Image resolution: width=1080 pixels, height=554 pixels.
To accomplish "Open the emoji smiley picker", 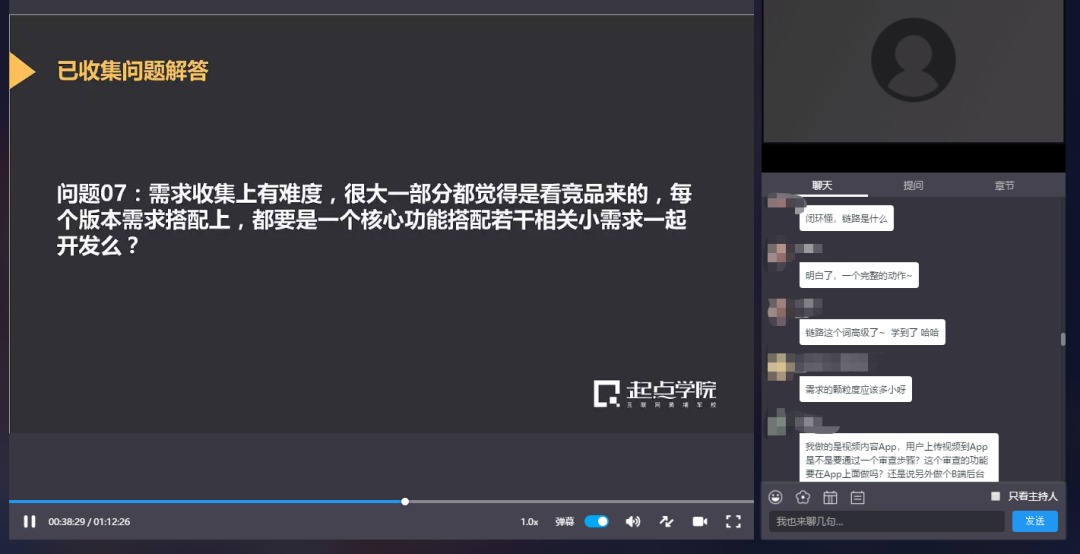I will [x=776, y=497].
